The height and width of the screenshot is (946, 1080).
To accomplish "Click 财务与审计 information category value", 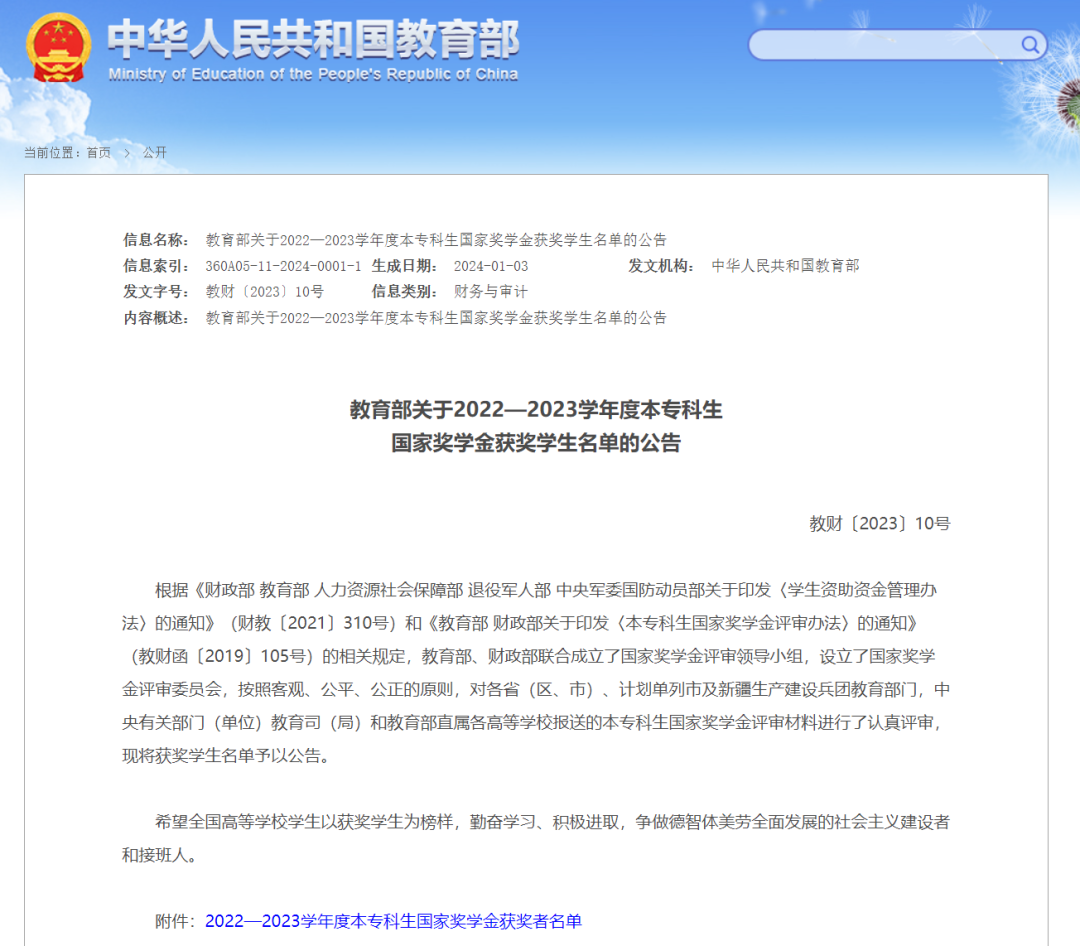I will point(490,292).
